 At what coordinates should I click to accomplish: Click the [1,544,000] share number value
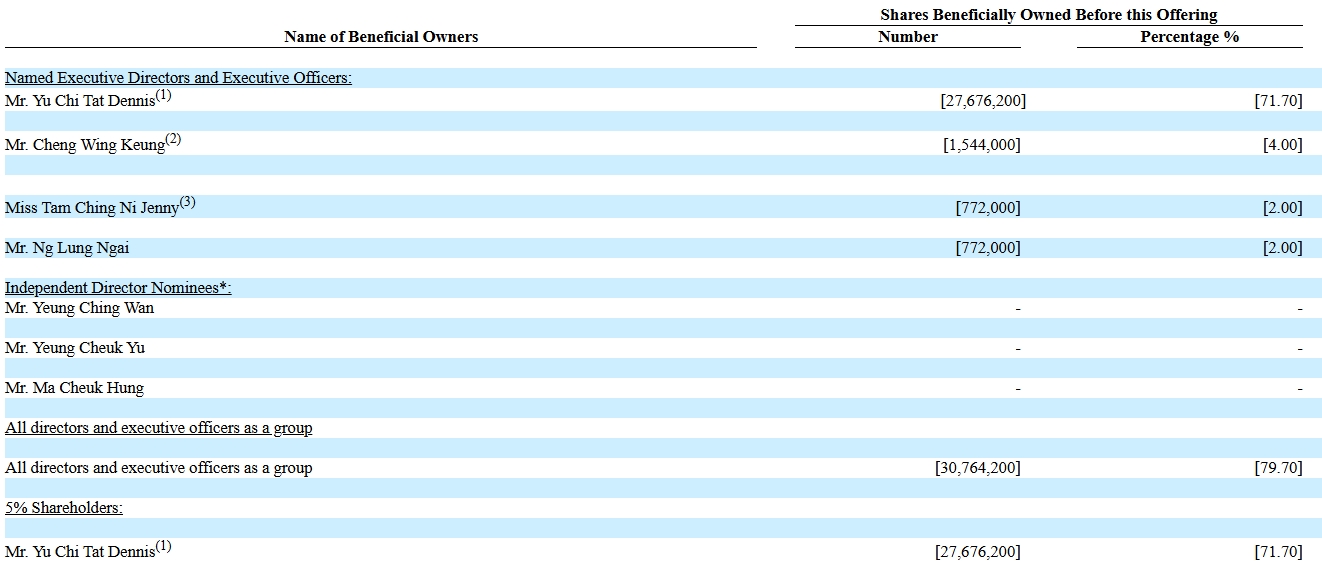click(x=981, y=145)
